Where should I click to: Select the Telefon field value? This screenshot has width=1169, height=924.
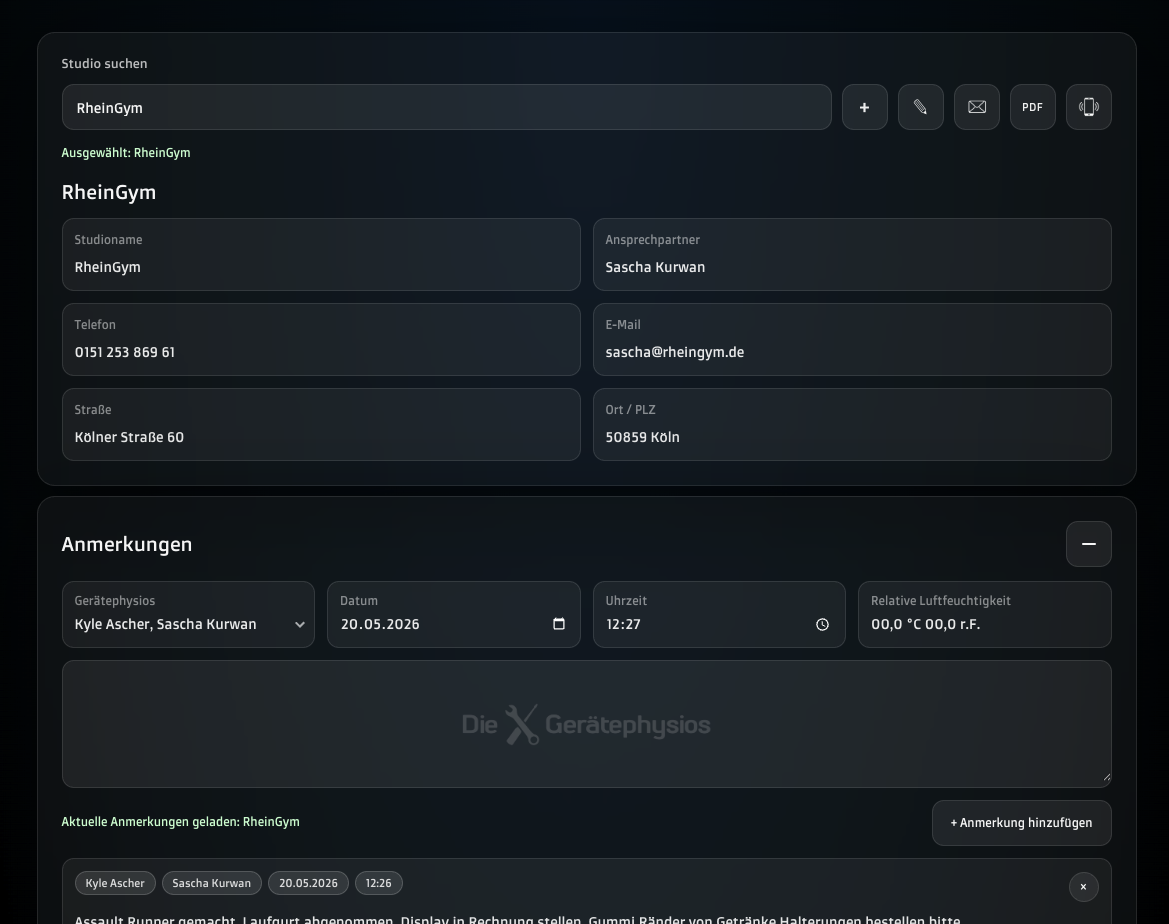point(125,352)
